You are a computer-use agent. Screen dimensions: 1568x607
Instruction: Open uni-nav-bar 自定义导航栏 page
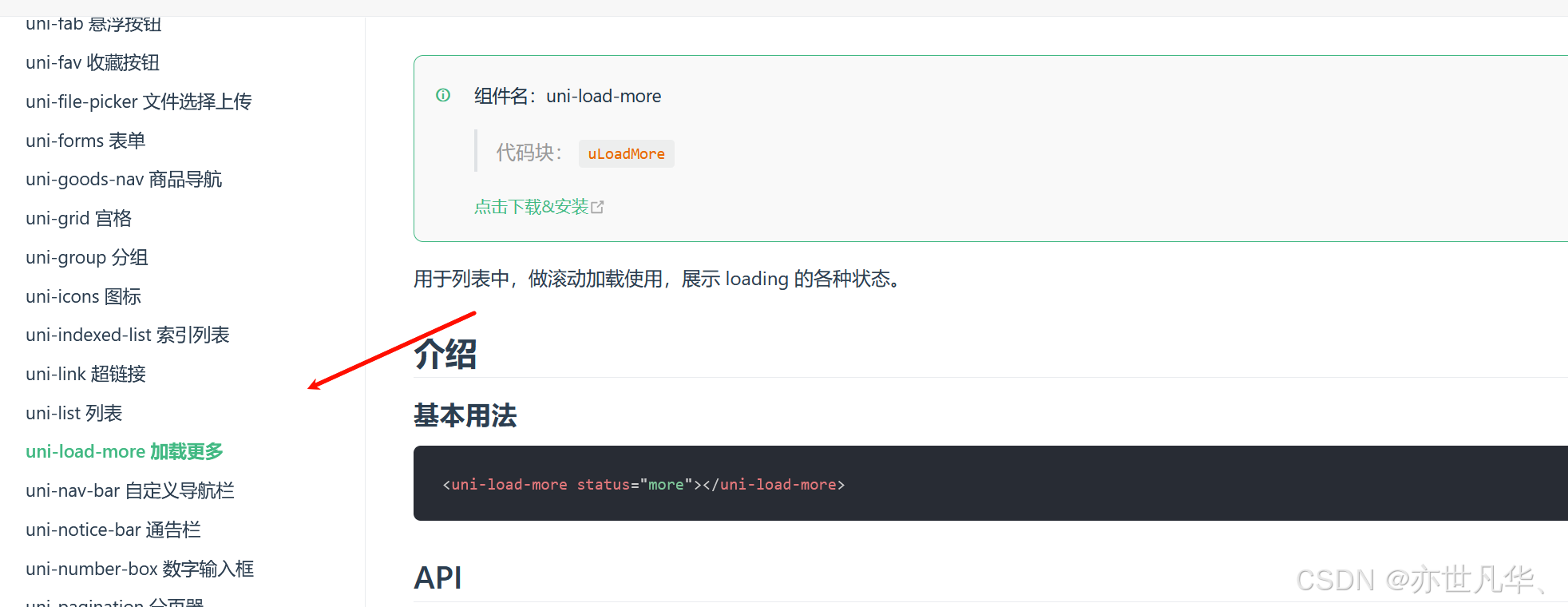pos(130,490)
